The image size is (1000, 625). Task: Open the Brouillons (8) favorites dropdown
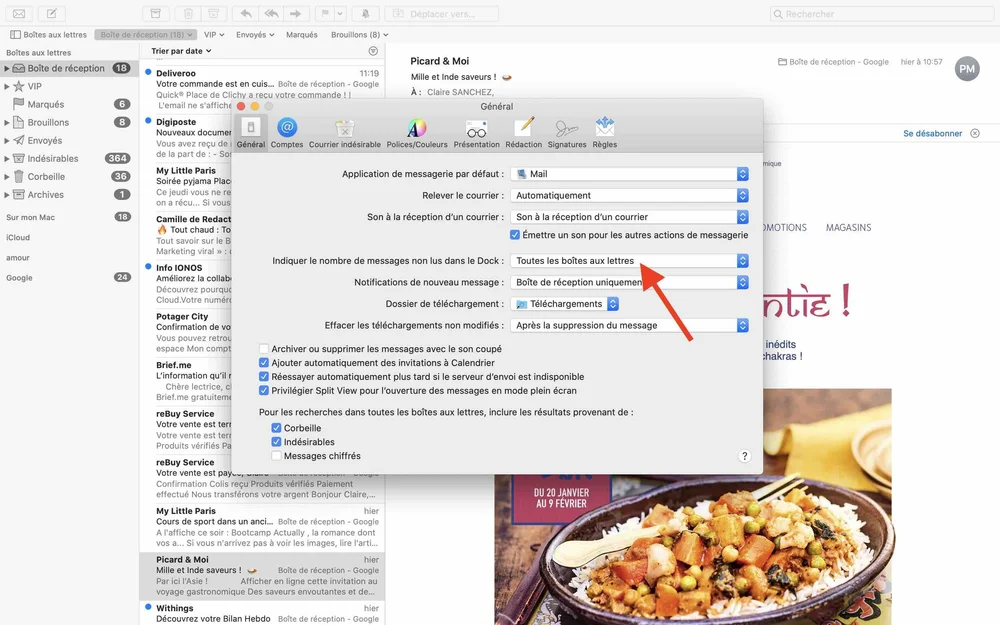pyautogui.click(x=360, y=34)
